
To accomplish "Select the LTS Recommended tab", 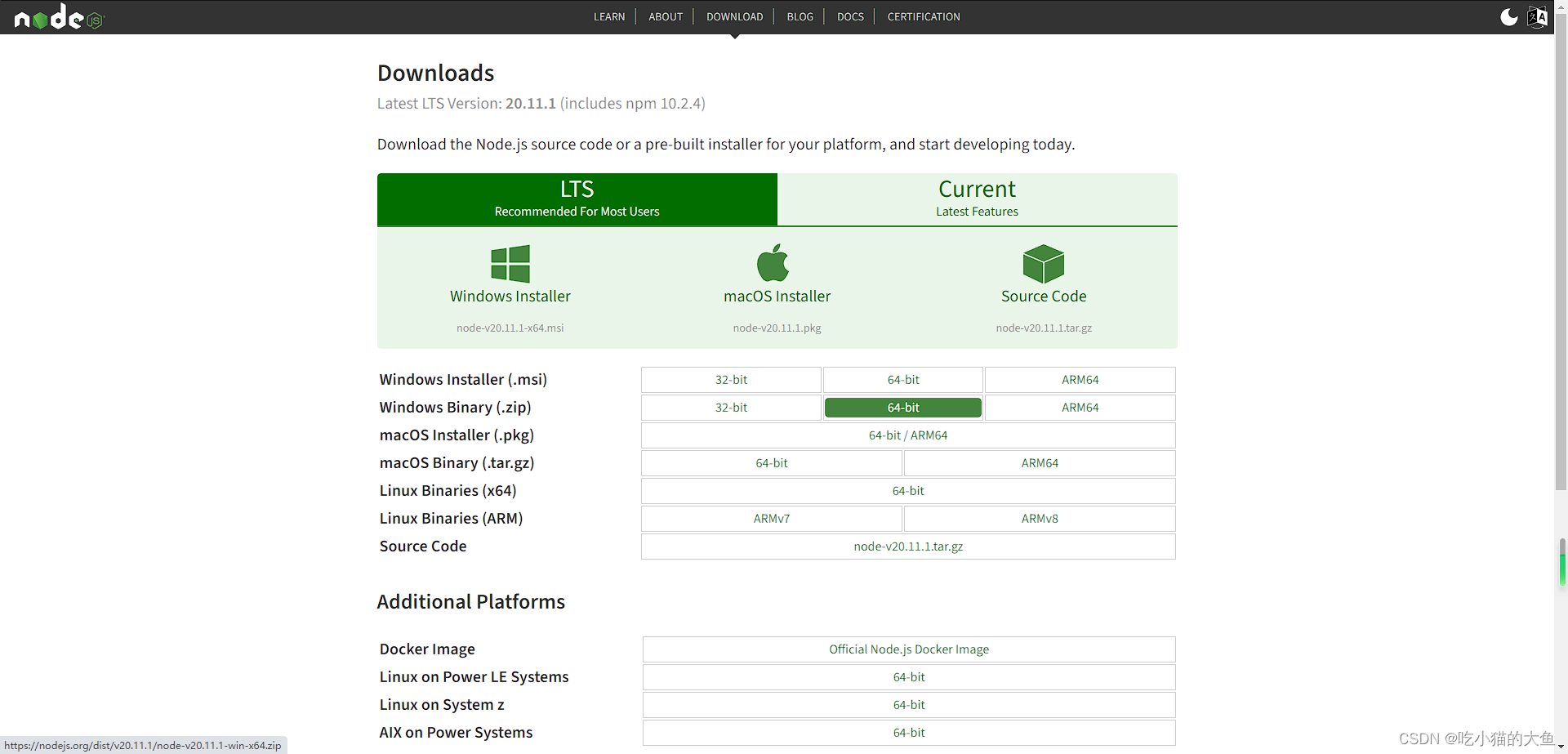I will (577, 199).
